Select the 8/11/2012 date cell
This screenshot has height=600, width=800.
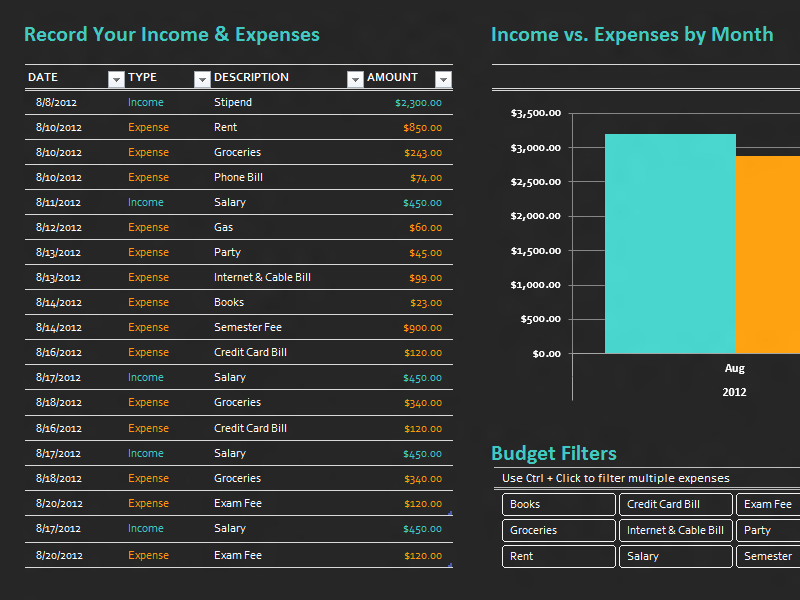[58, 203]
